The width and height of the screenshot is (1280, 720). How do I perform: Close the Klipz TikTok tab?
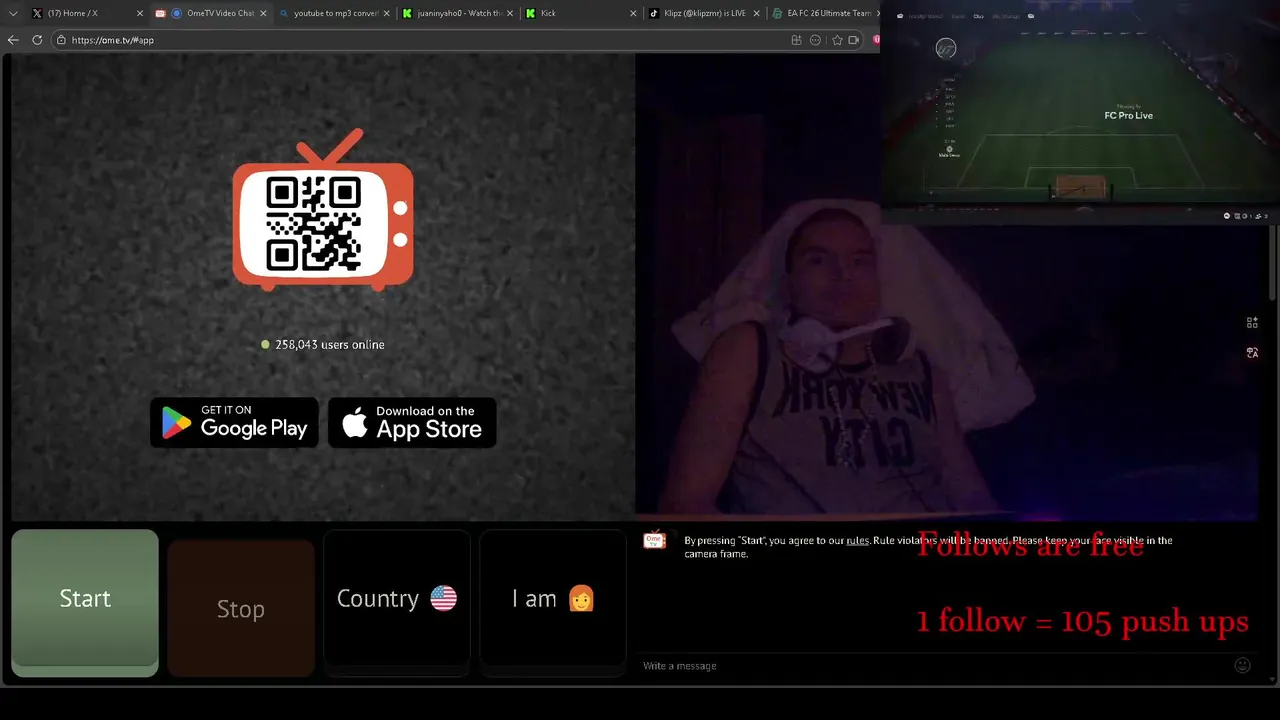click(756, 13)
